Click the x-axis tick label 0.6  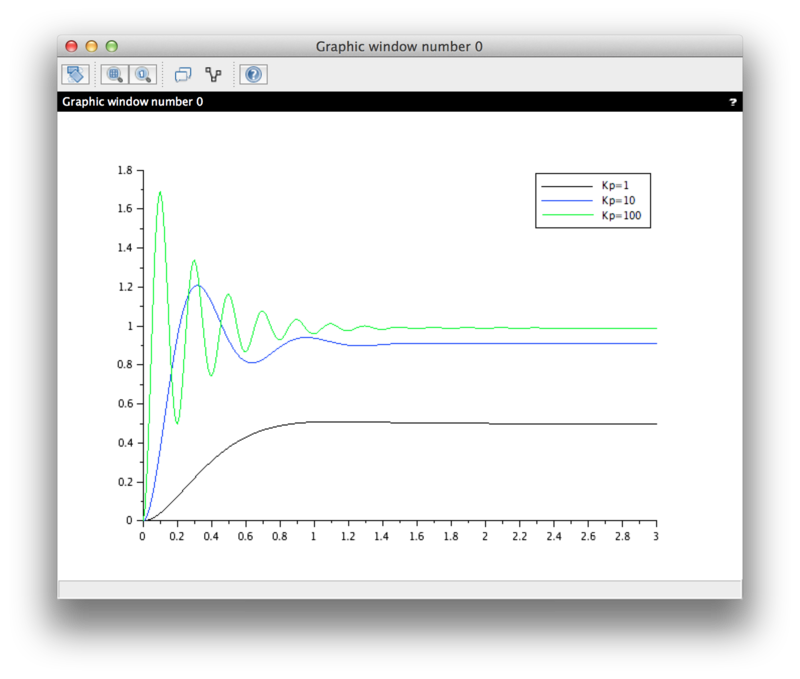pyautogui.click(x=245, y=537)
